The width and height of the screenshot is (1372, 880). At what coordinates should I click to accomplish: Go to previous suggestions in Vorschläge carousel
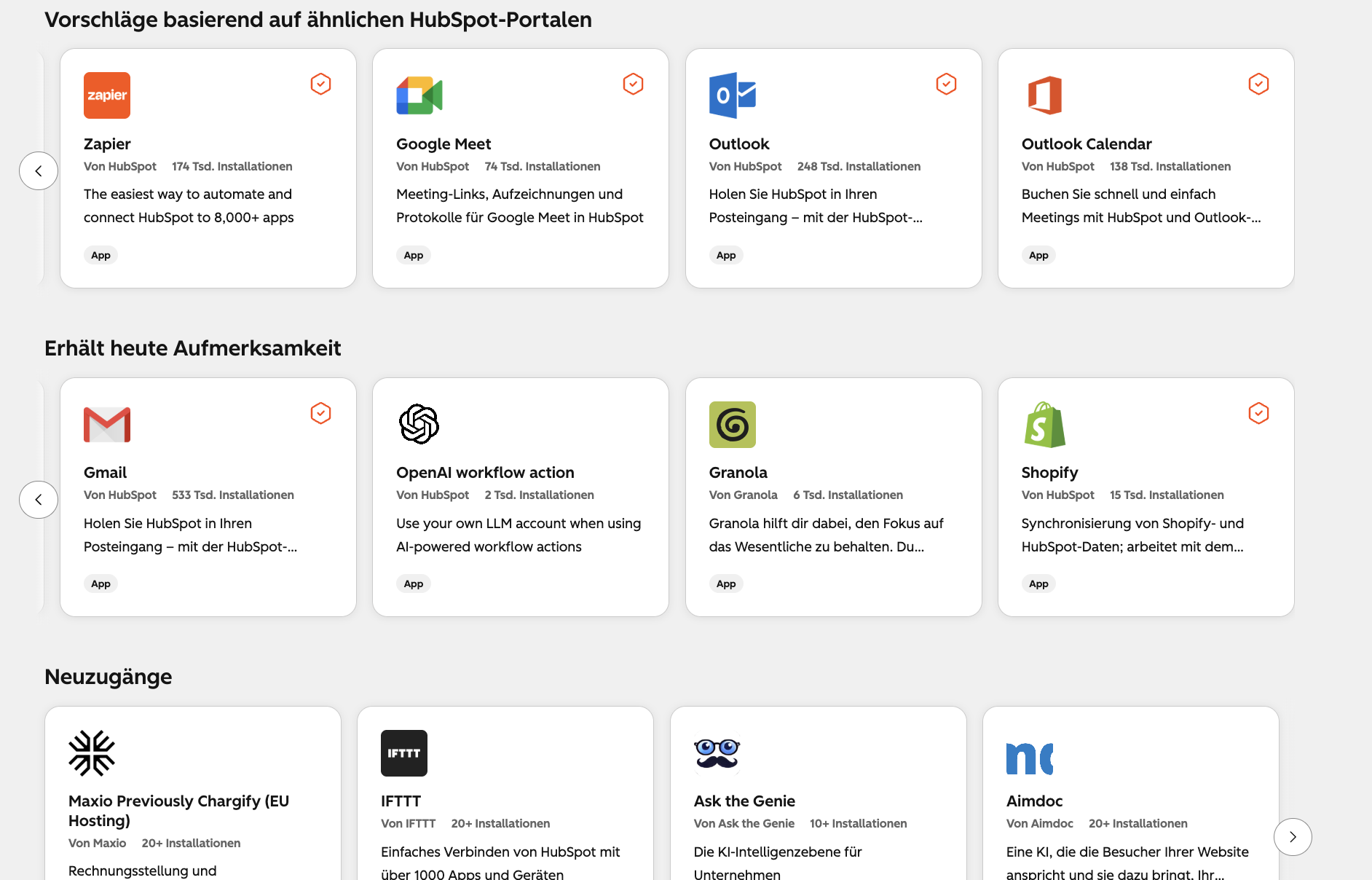pos(39,171)
